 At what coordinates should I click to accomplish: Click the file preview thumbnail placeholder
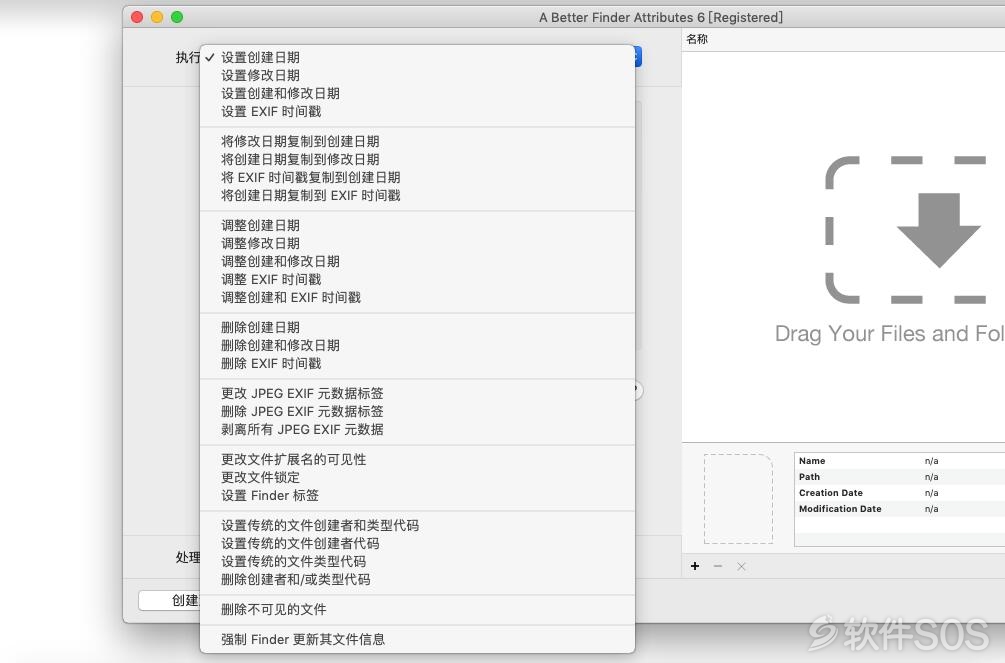(738, 499)
